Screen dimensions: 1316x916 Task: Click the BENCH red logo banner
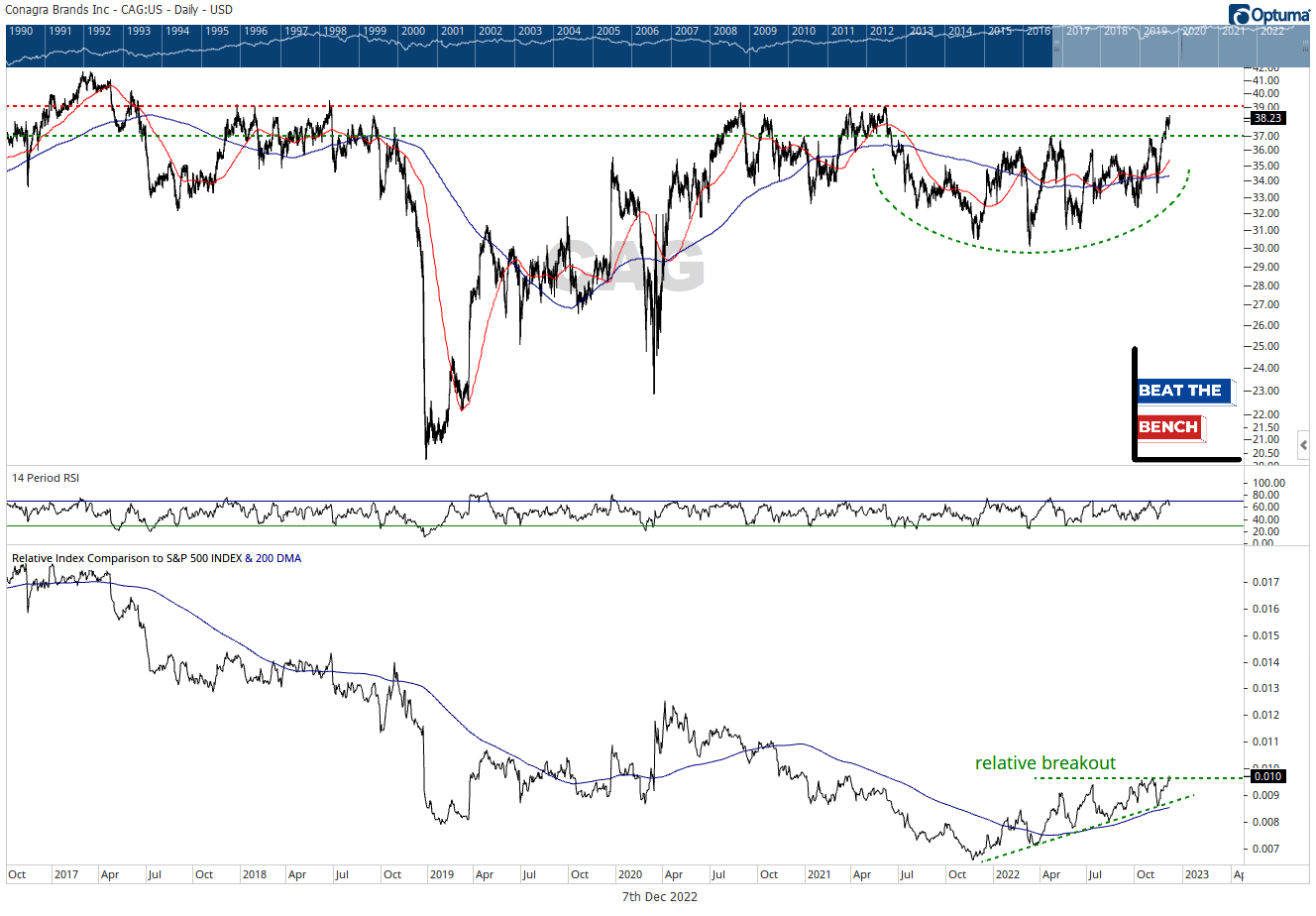pos(1169,427)
